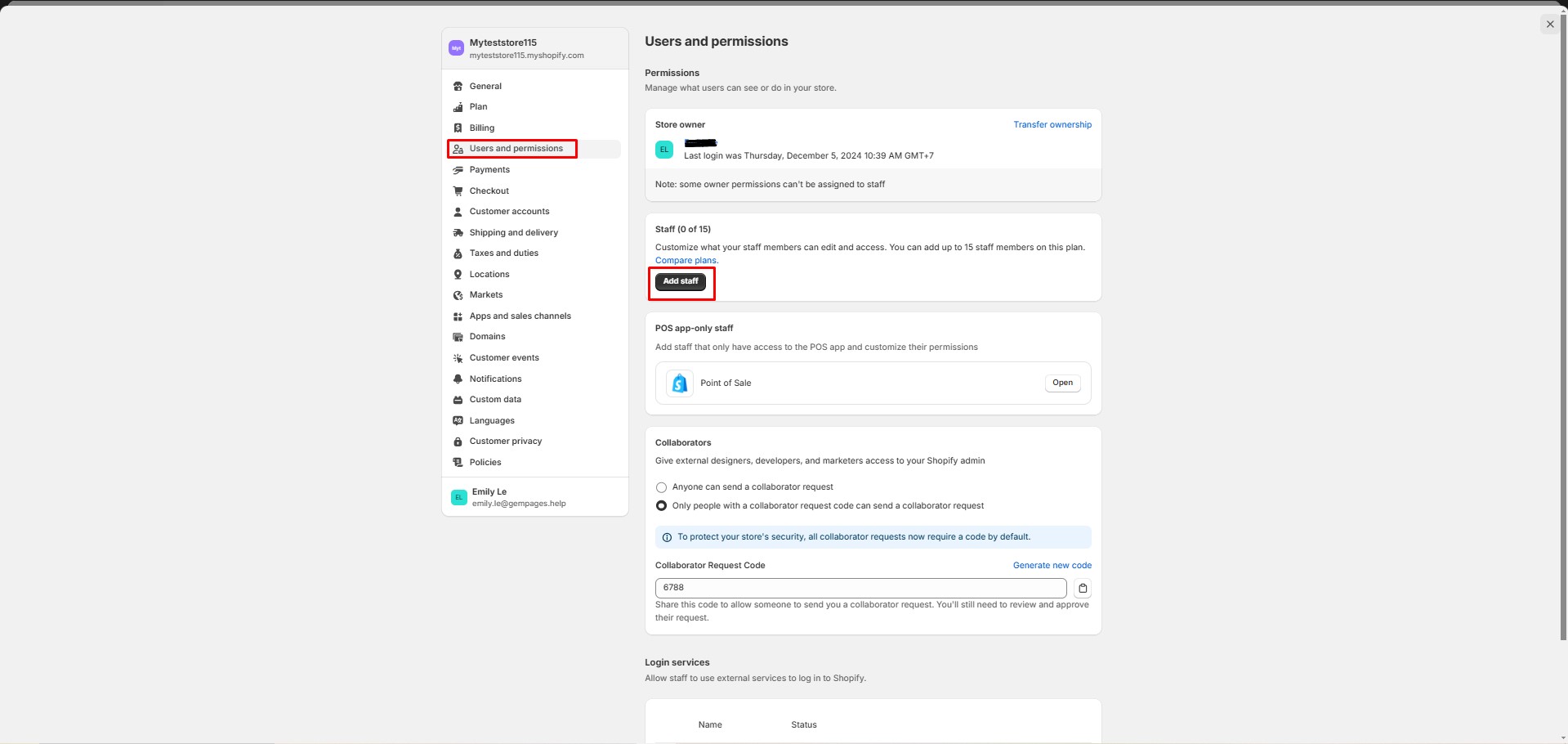Viewport: 1568px width, 744px height.
Task: Open the Point of Sale app
Action: [x=1062, y=383]
